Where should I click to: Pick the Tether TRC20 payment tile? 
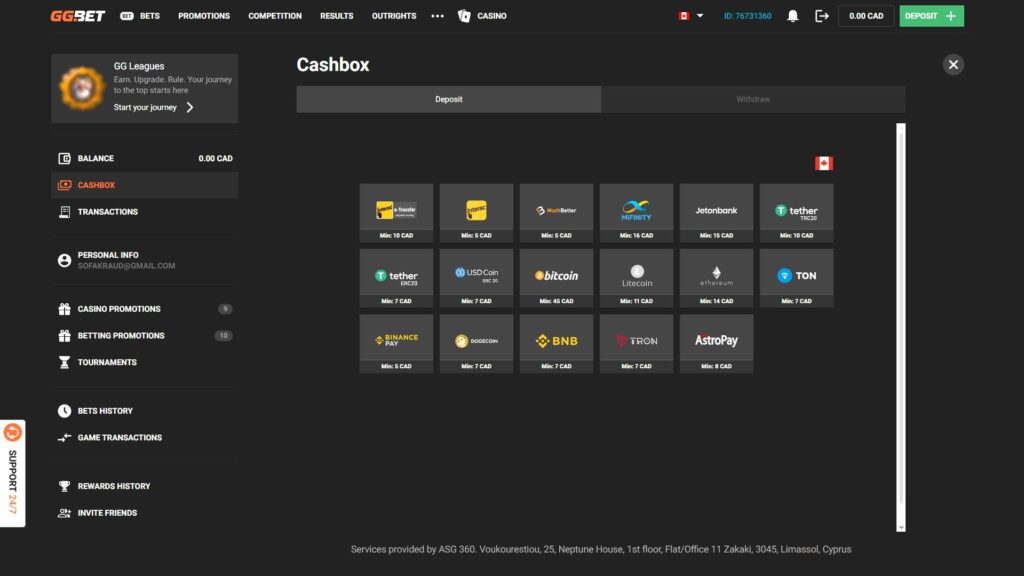coord(796,209)
